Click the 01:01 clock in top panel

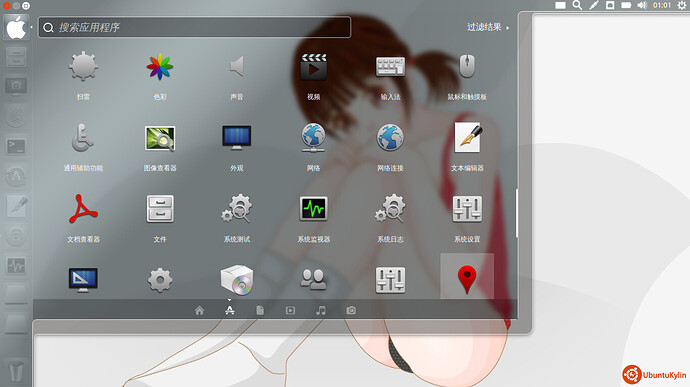pos(662,5)
